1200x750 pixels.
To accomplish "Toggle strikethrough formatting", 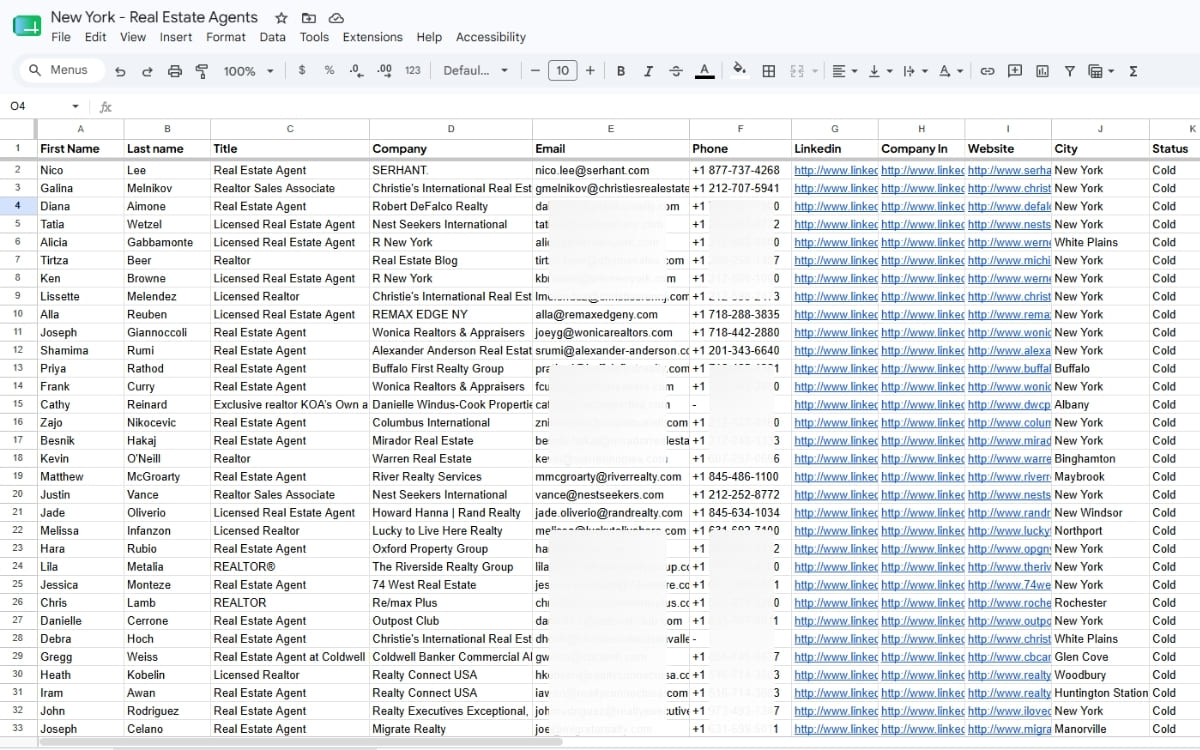I will (x=676, y=71).
